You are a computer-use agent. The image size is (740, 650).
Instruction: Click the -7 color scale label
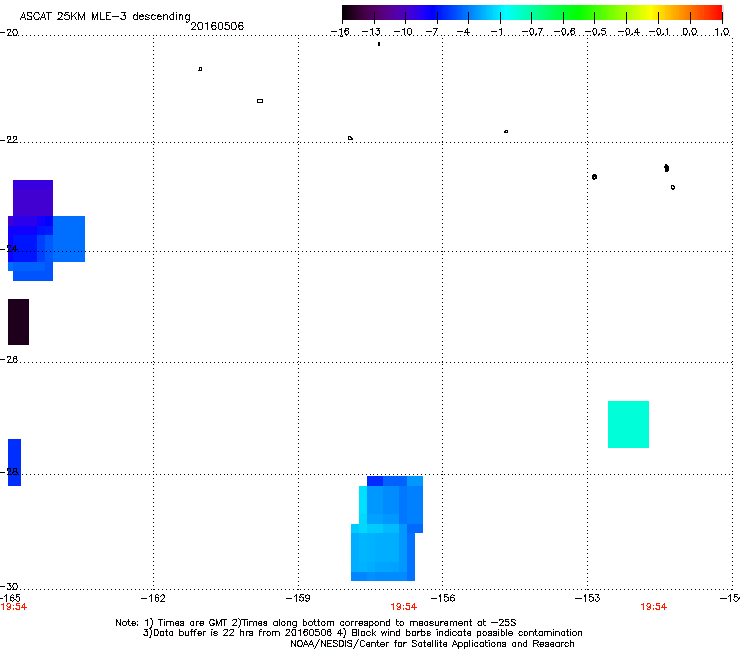click(432, 32)
